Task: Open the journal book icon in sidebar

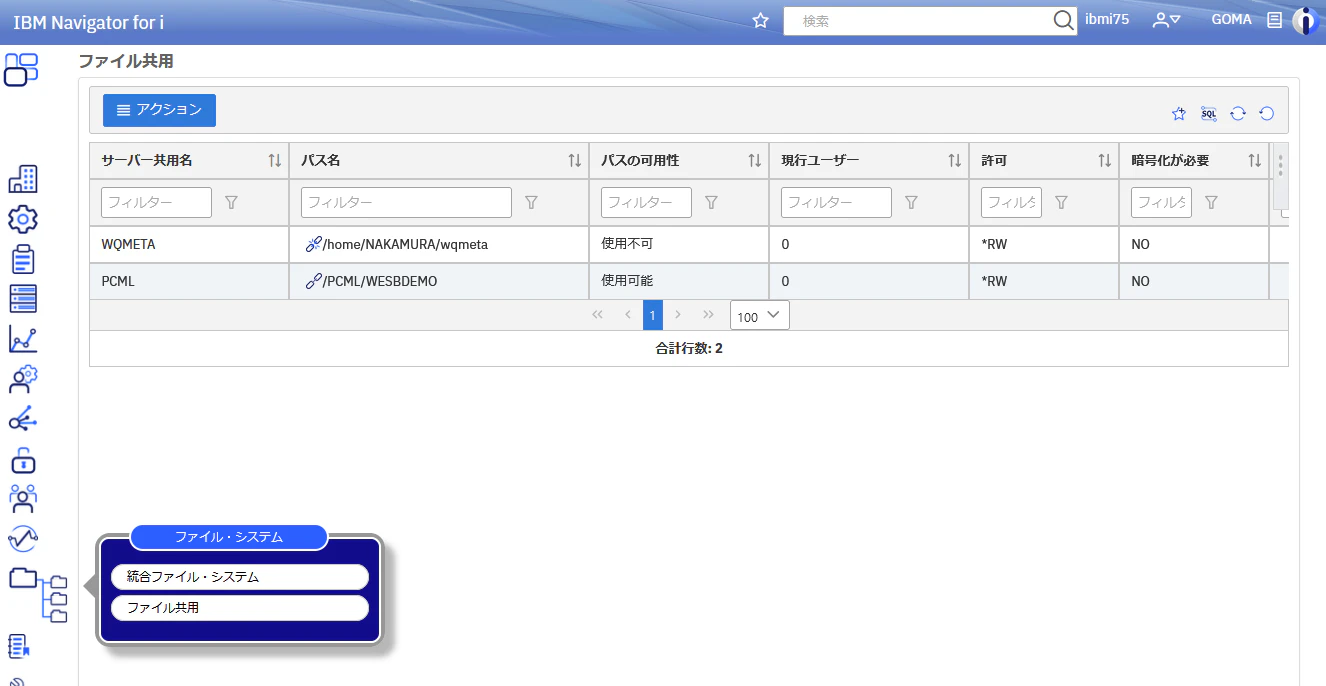Action: click(19, 646)
